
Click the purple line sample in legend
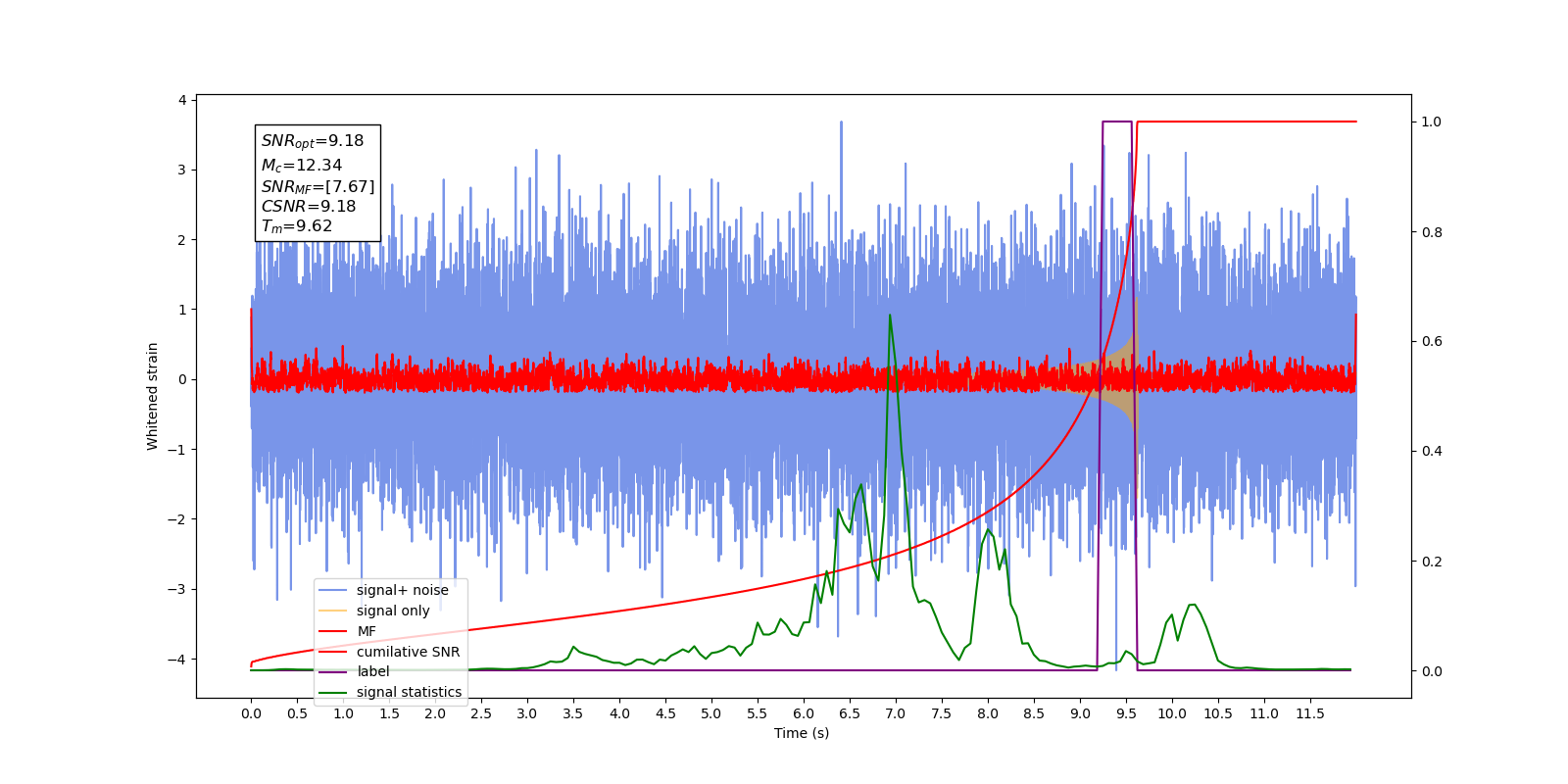tap(333, 671)
